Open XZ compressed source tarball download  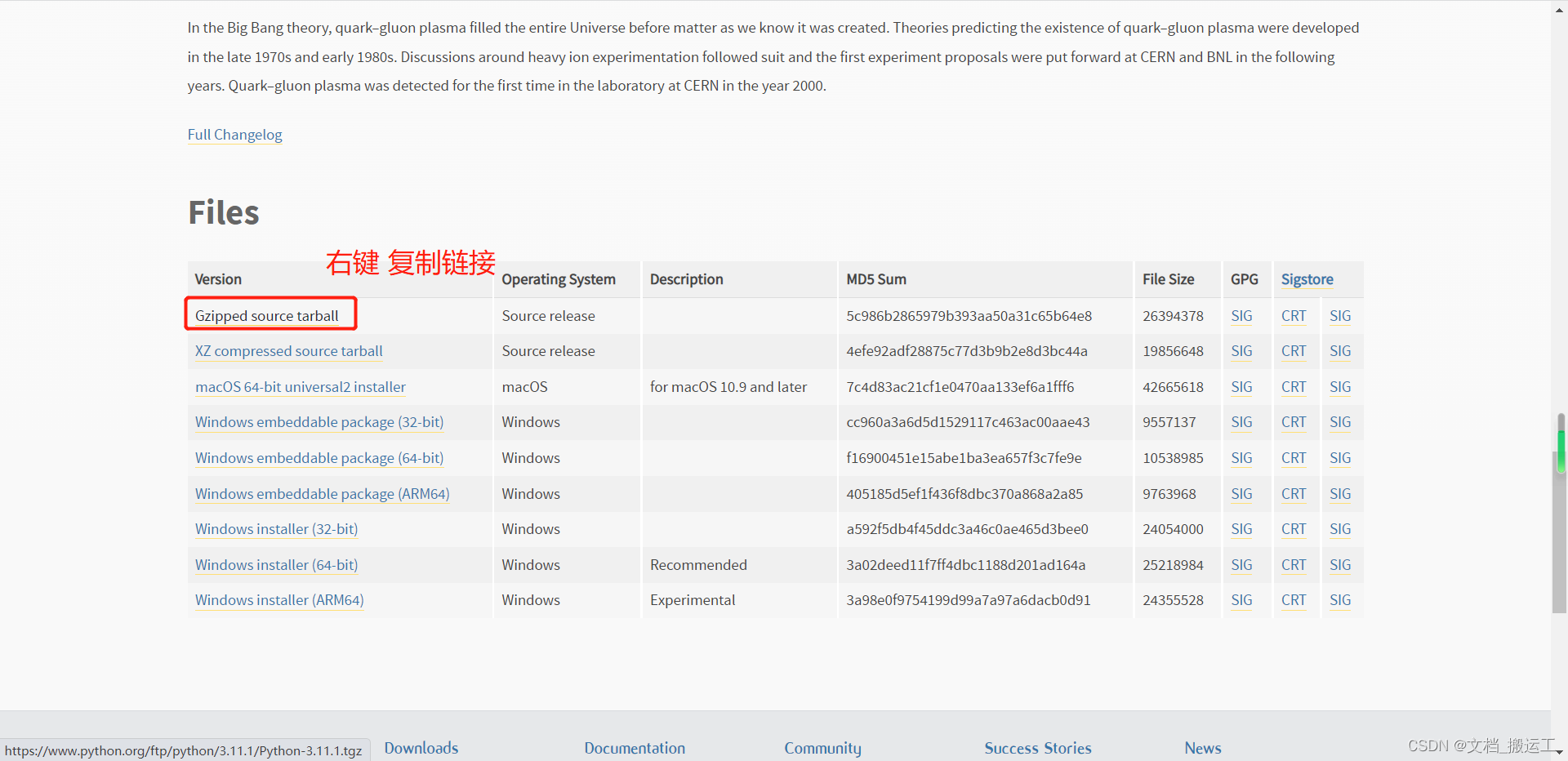tap(288, 351)
